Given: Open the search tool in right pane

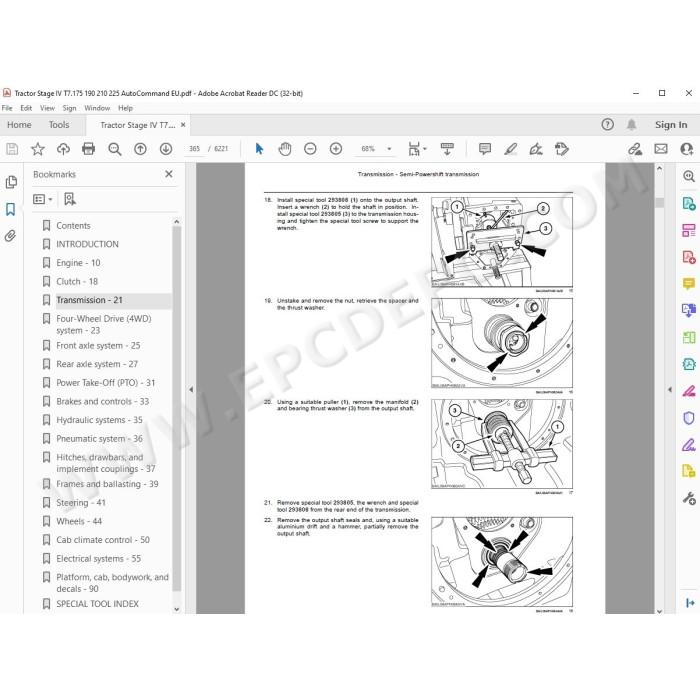Looking at the screenshot, I should pos(688,177).
